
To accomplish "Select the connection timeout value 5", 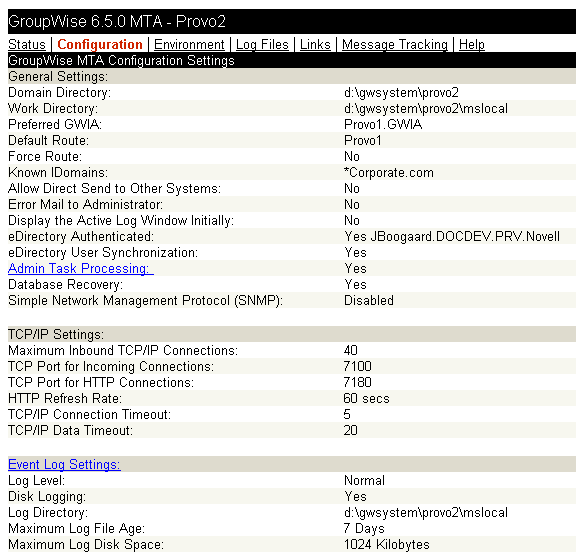I will 347,414.
